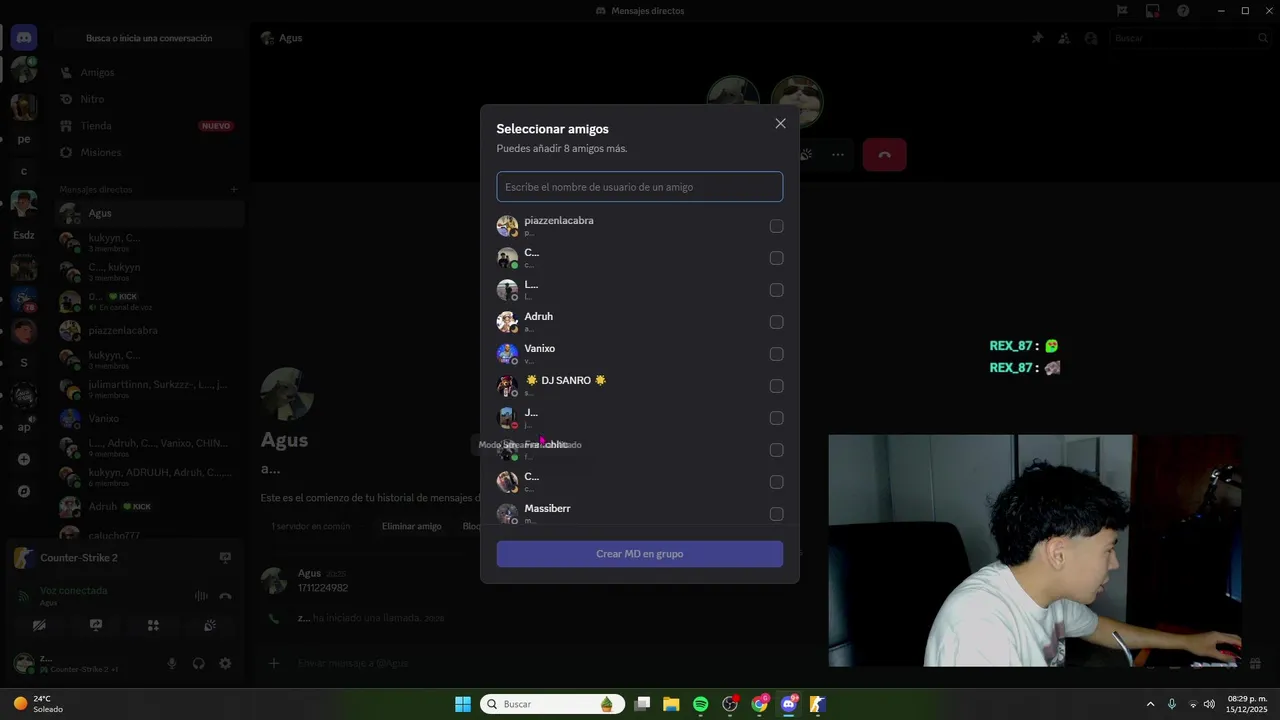Click 1 servidor en común
1280x720 pixels.
311,526
